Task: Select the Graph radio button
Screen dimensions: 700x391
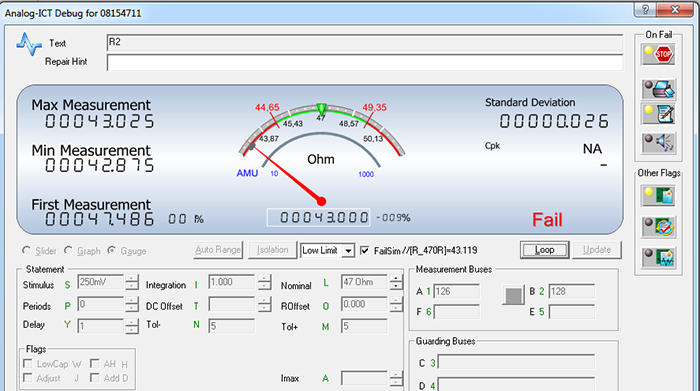Action: (68, 250)
